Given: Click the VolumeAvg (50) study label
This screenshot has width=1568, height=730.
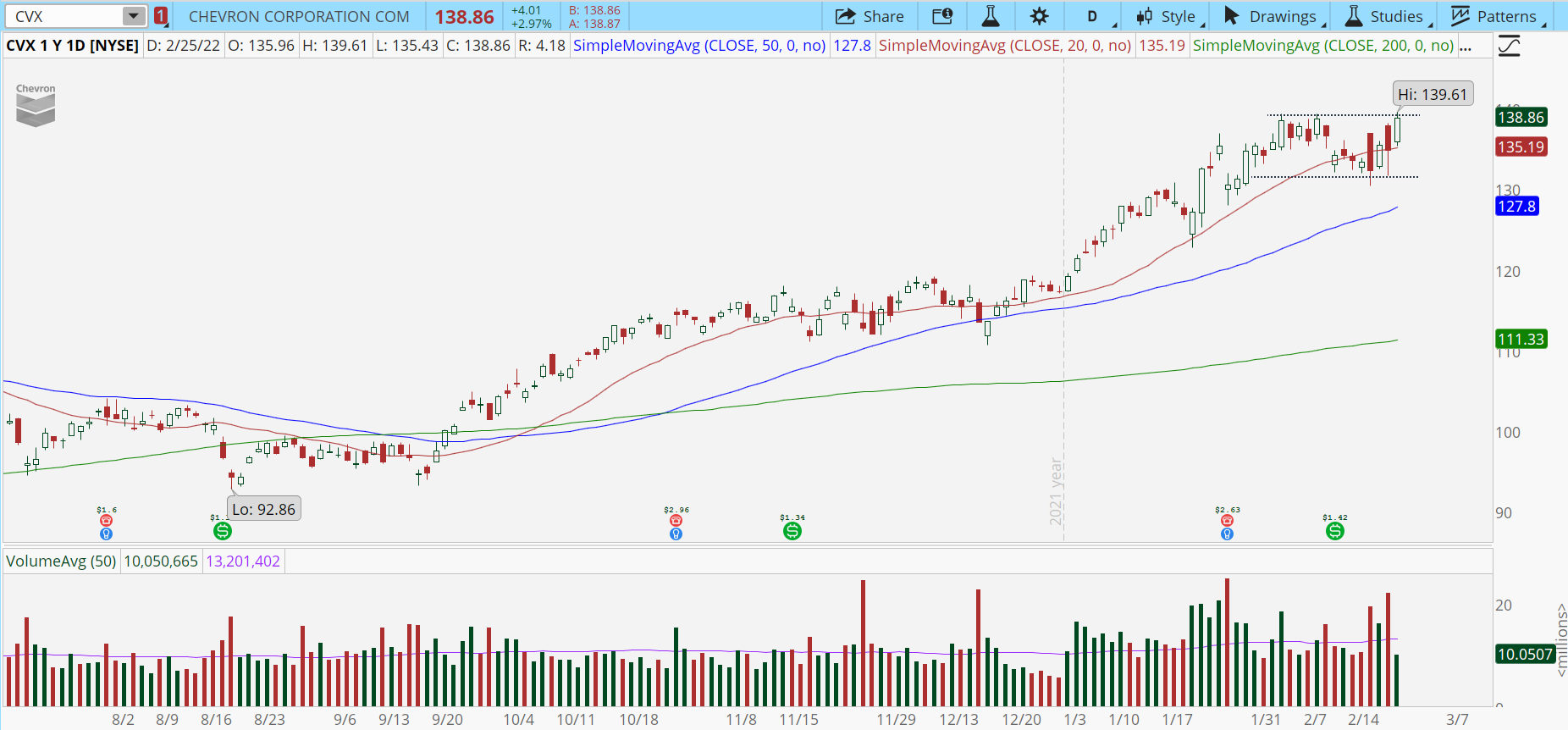Looking at the screenshot, I should 61,561.
